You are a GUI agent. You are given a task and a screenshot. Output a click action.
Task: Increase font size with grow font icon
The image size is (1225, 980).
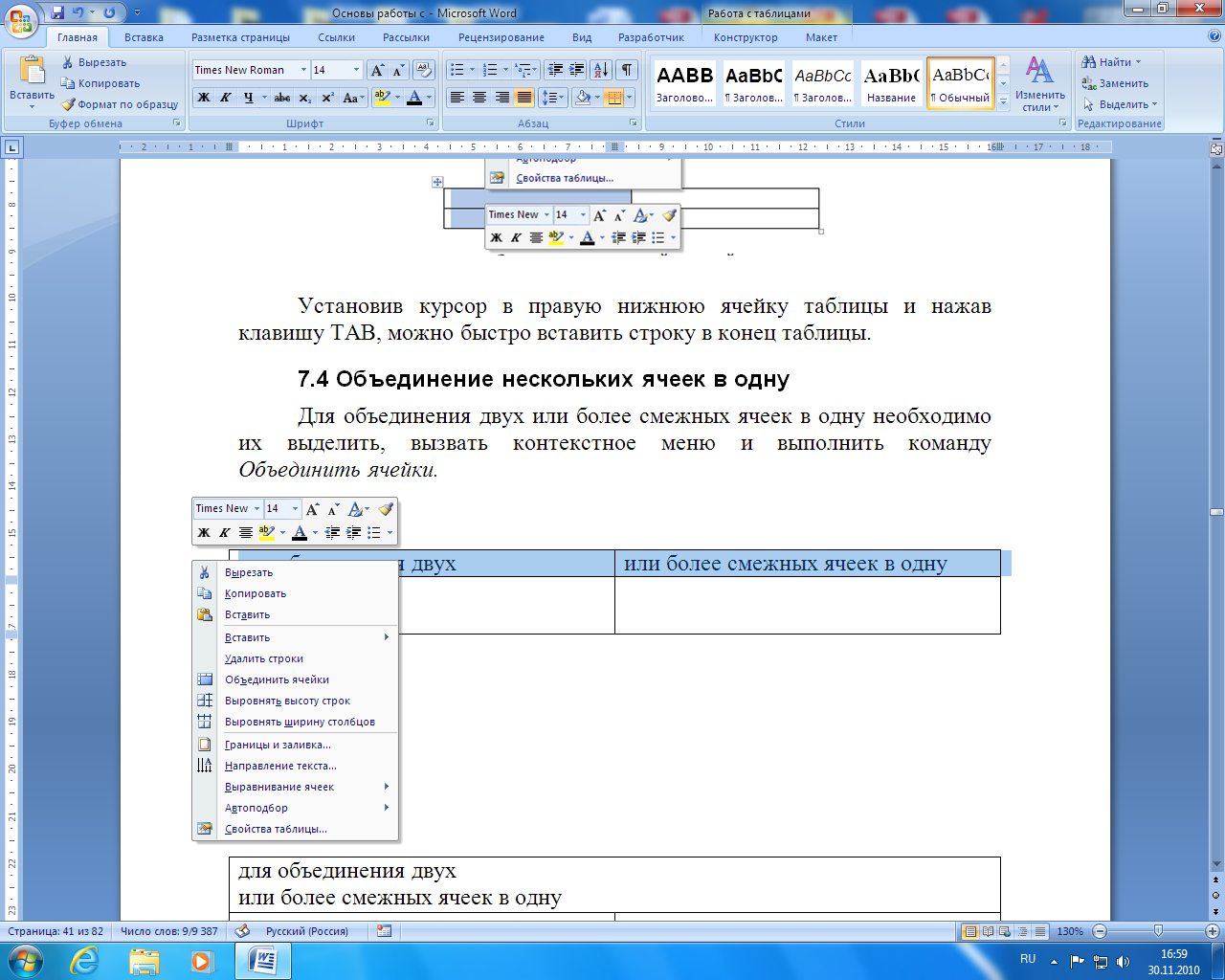click(377, 70)
